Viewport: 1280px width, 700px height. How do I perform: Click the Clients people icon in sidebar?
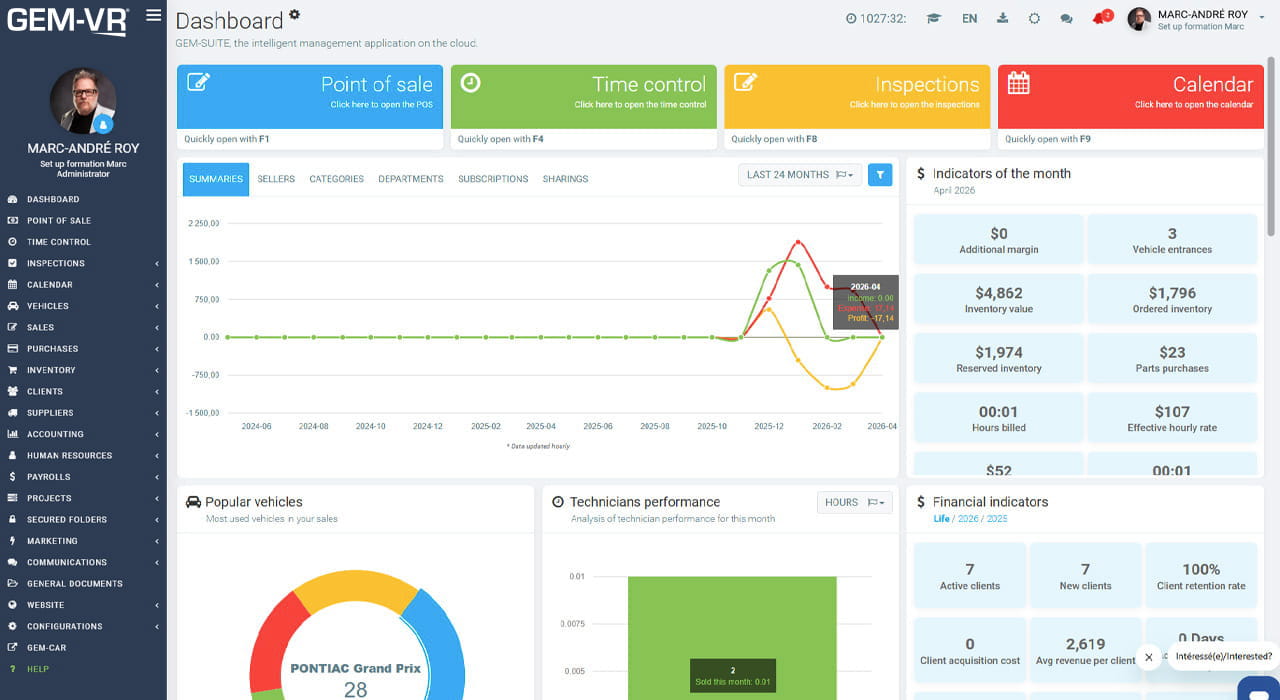(x=12, y=391)
